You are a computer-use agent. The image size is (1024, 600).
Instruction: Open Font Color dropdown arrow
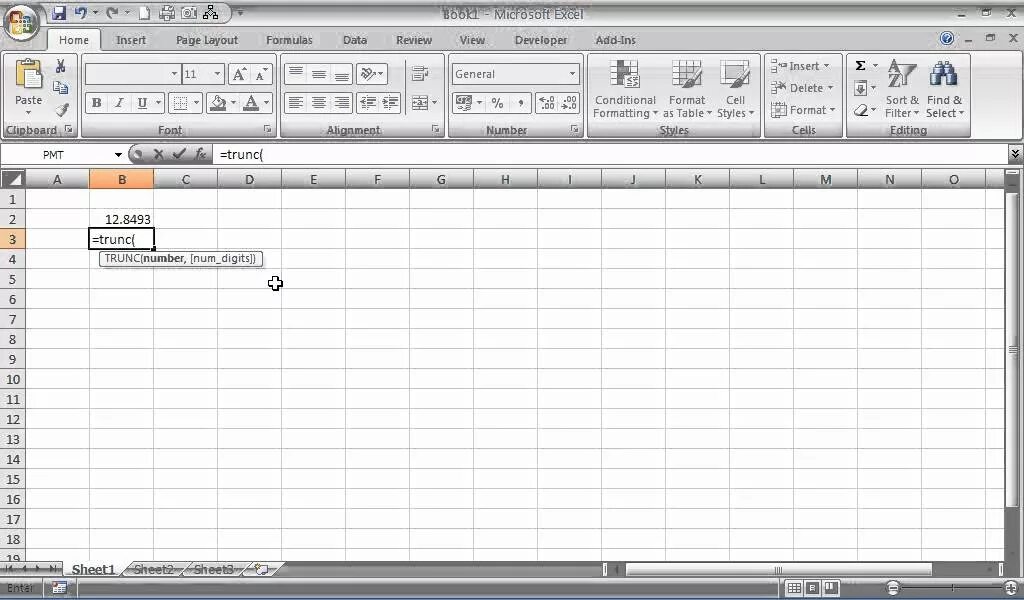[x=266, y=103]
